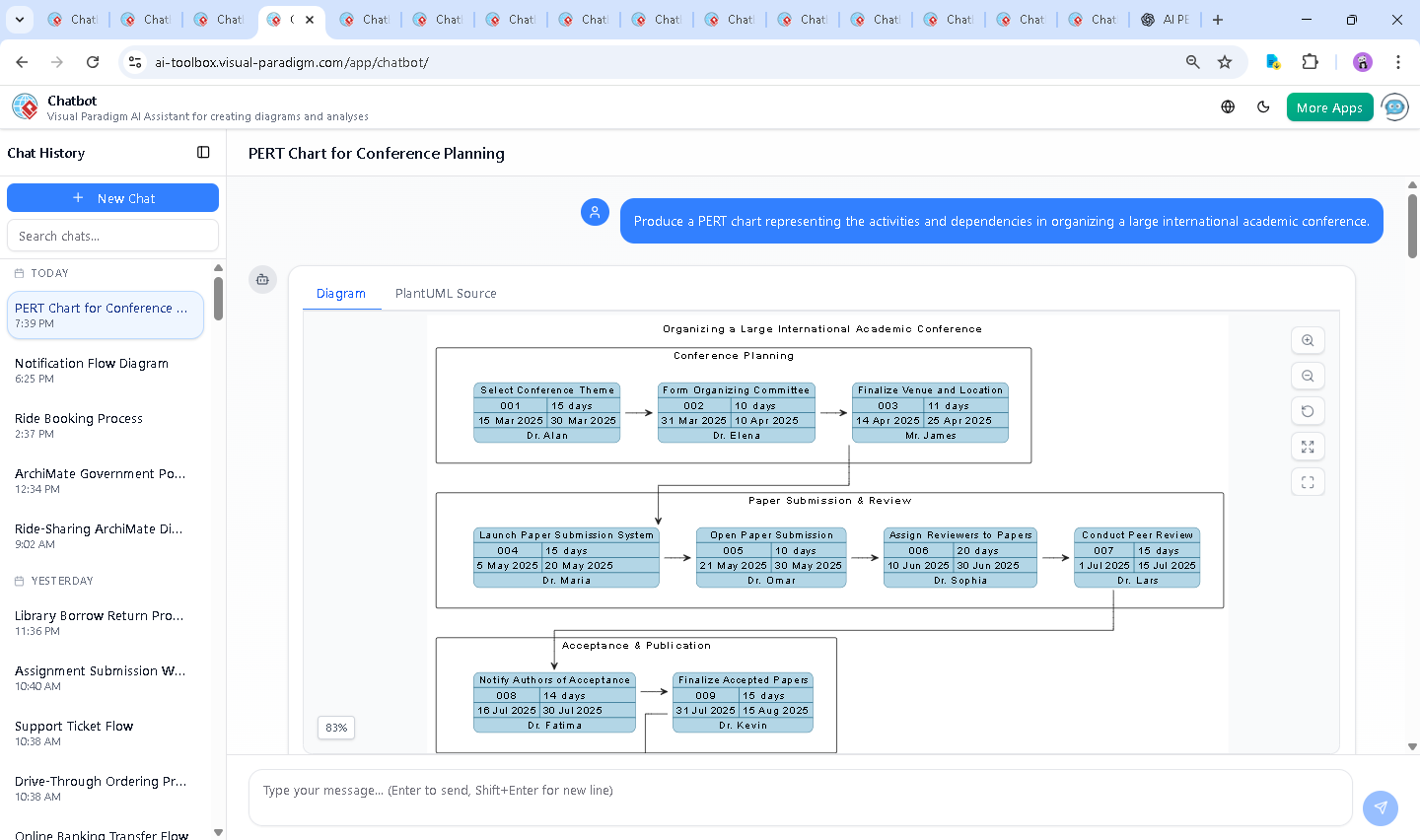Screen dimensions: 1420x840
Task: Switch to the first Chat browser tab
Action: [73, 20]
